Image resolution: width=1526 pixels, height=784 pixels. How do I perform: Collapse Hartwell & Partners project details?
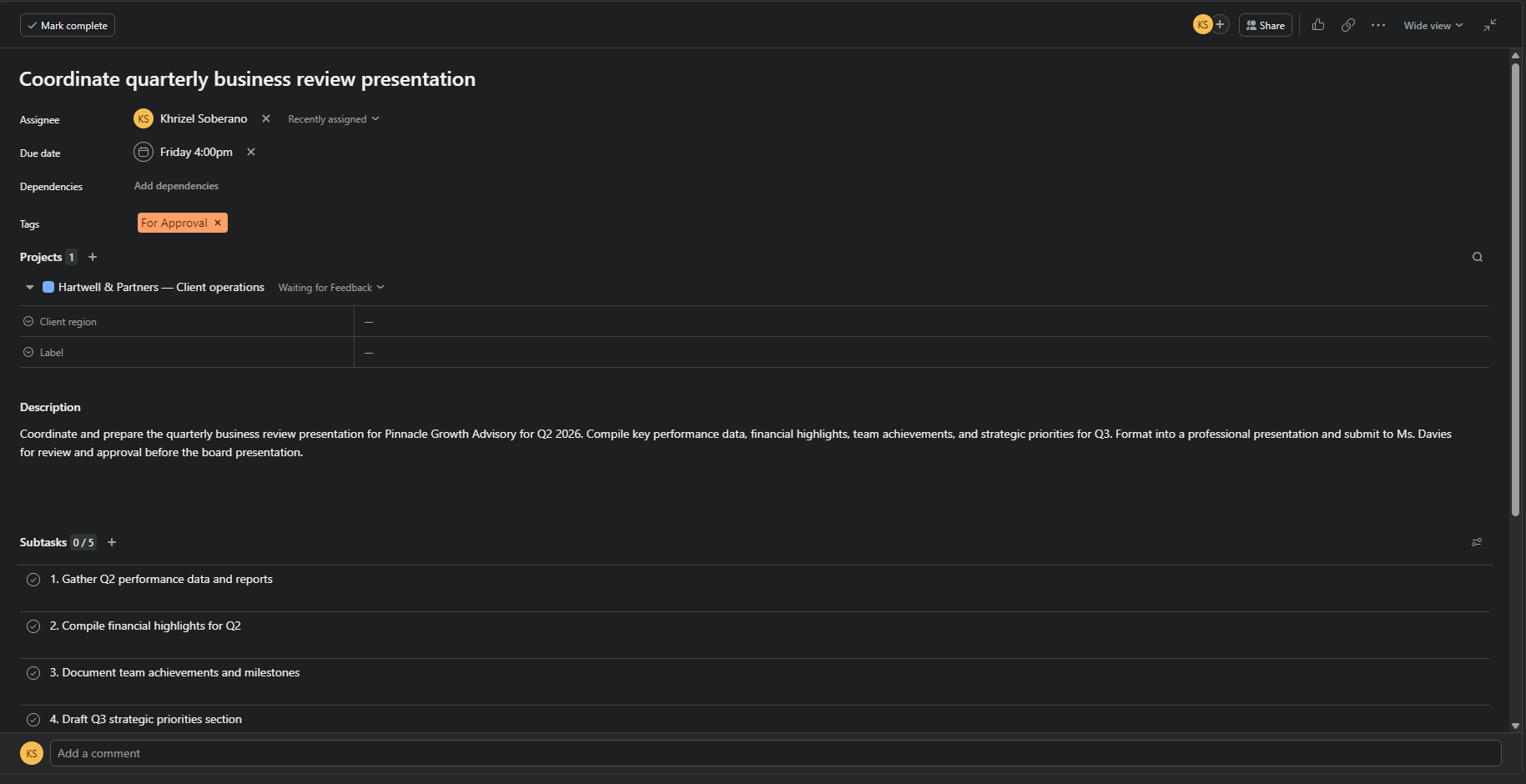(30, 288)
